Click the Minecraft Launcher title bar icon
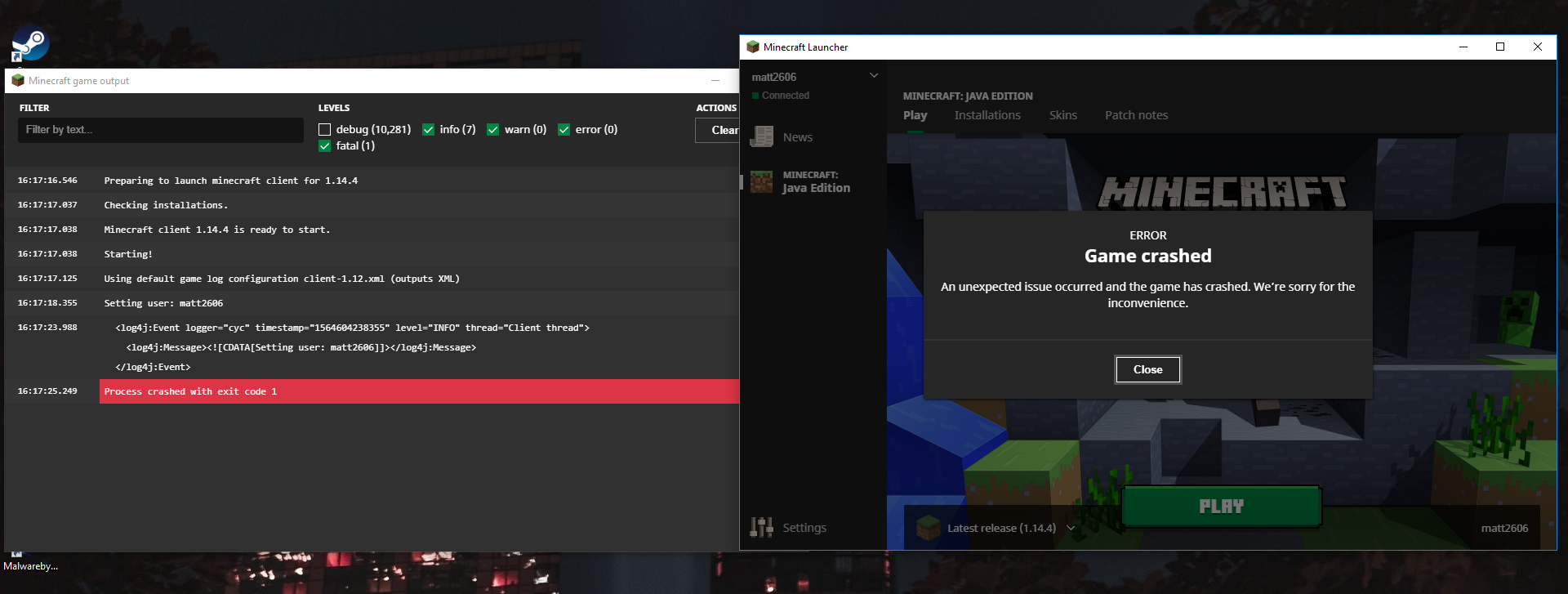This screenshot has height=594, width=1568. pyautogui.click(x=753, y=47)
